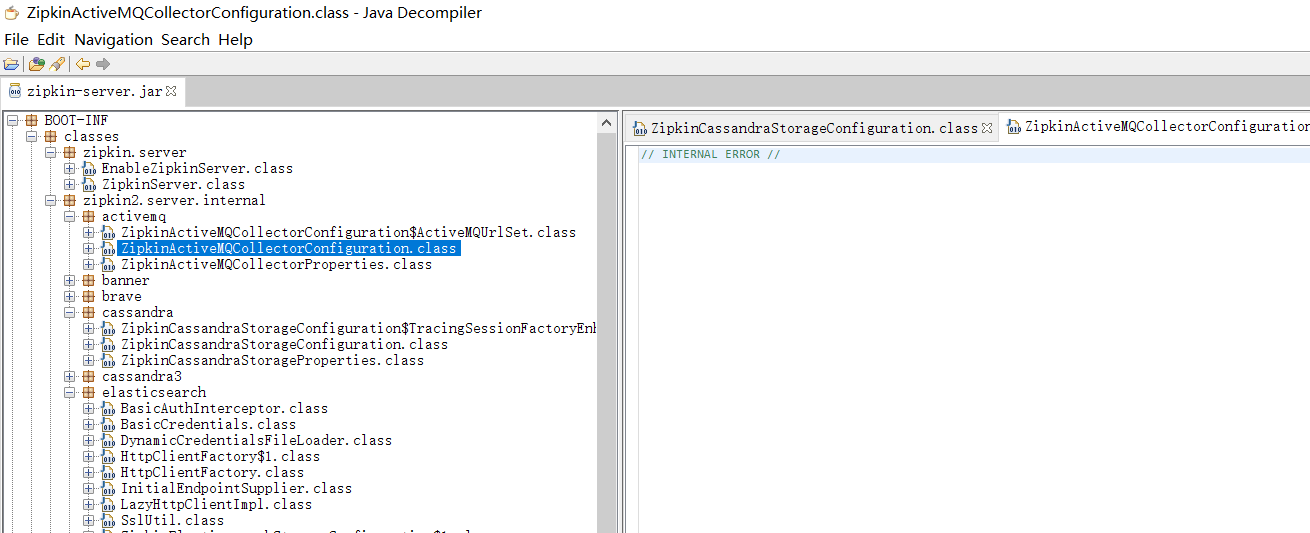Image resolution: width=1310 pixels, height=533 pixels.
Task: Select DynamicCredentialsFileLoader.class in tree
Action: [x=256, y=440]
